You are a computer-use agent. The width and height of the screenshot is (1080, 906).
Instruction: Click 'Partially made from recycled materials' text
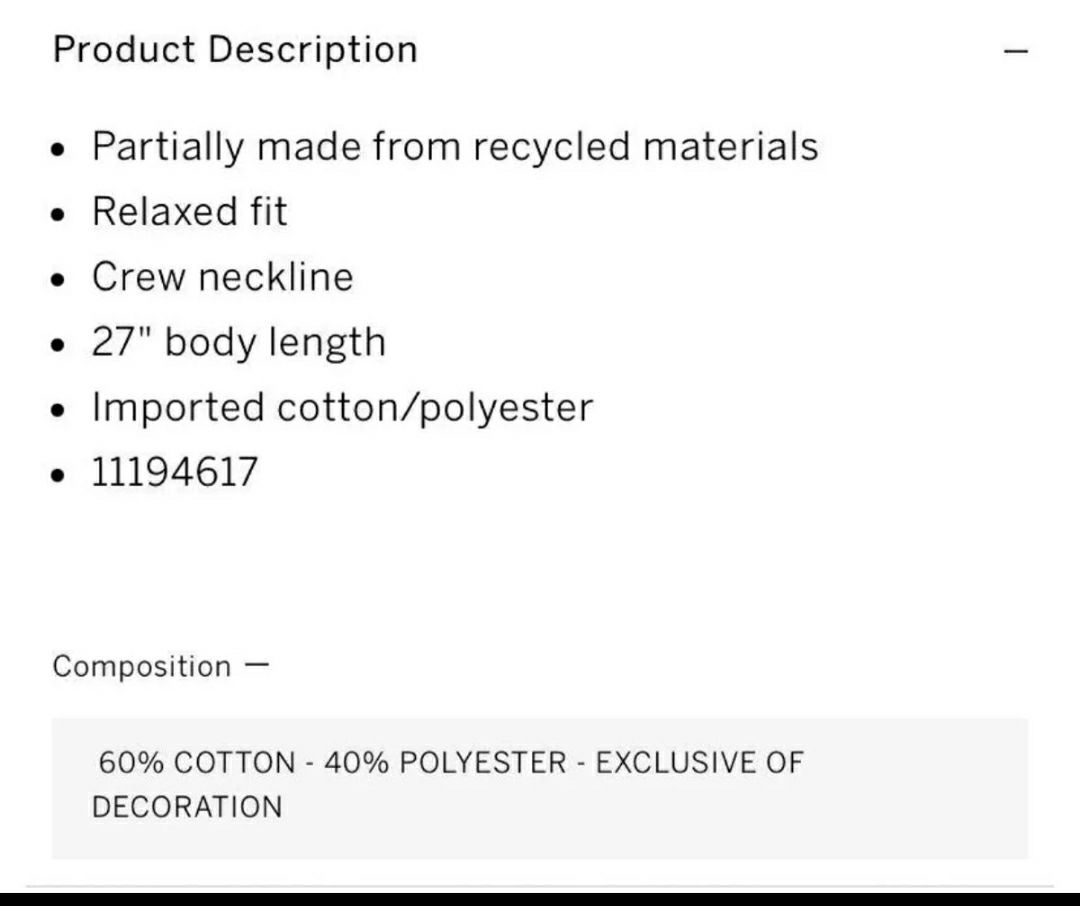pyautogui.click(x=455, y=147)
